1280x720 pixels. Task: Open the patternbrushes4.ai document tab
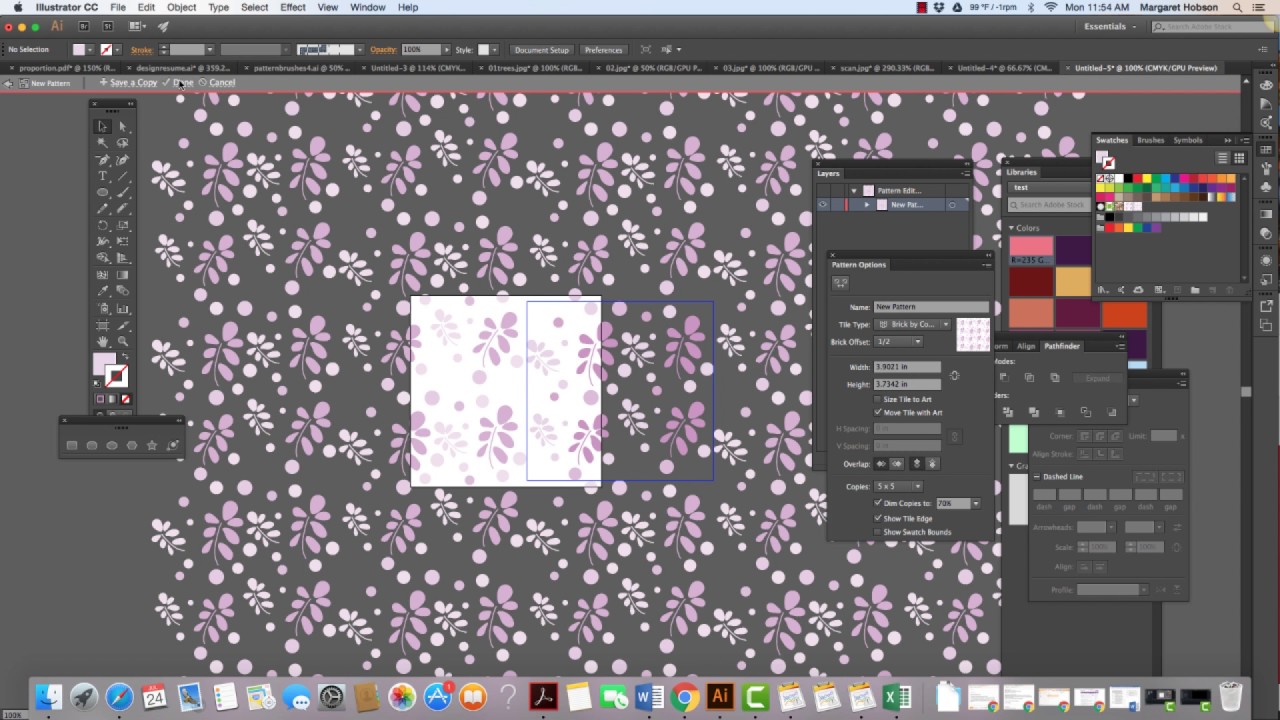299,68
